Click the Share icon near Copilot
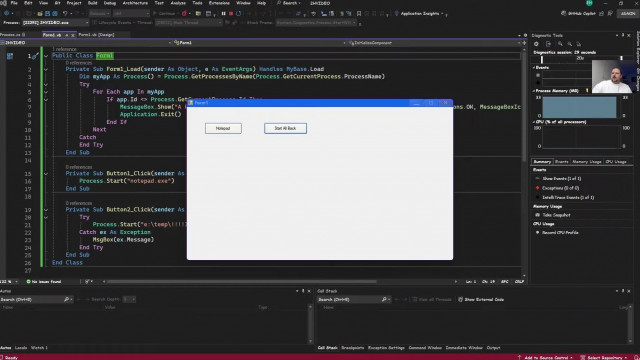 (602, 13)
